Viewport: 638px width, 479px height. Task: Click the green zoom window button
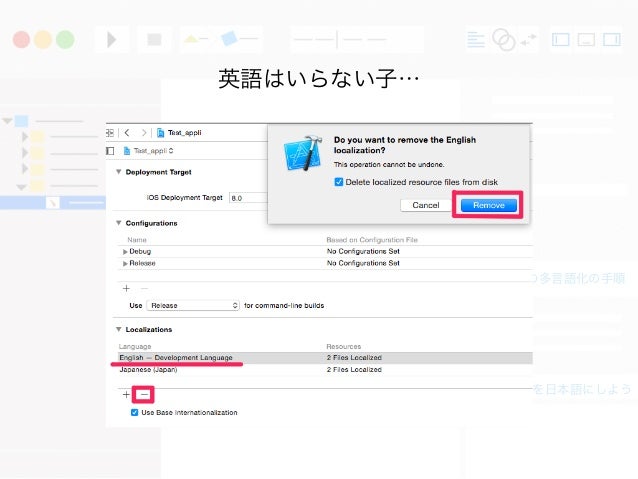pos(65,39)
